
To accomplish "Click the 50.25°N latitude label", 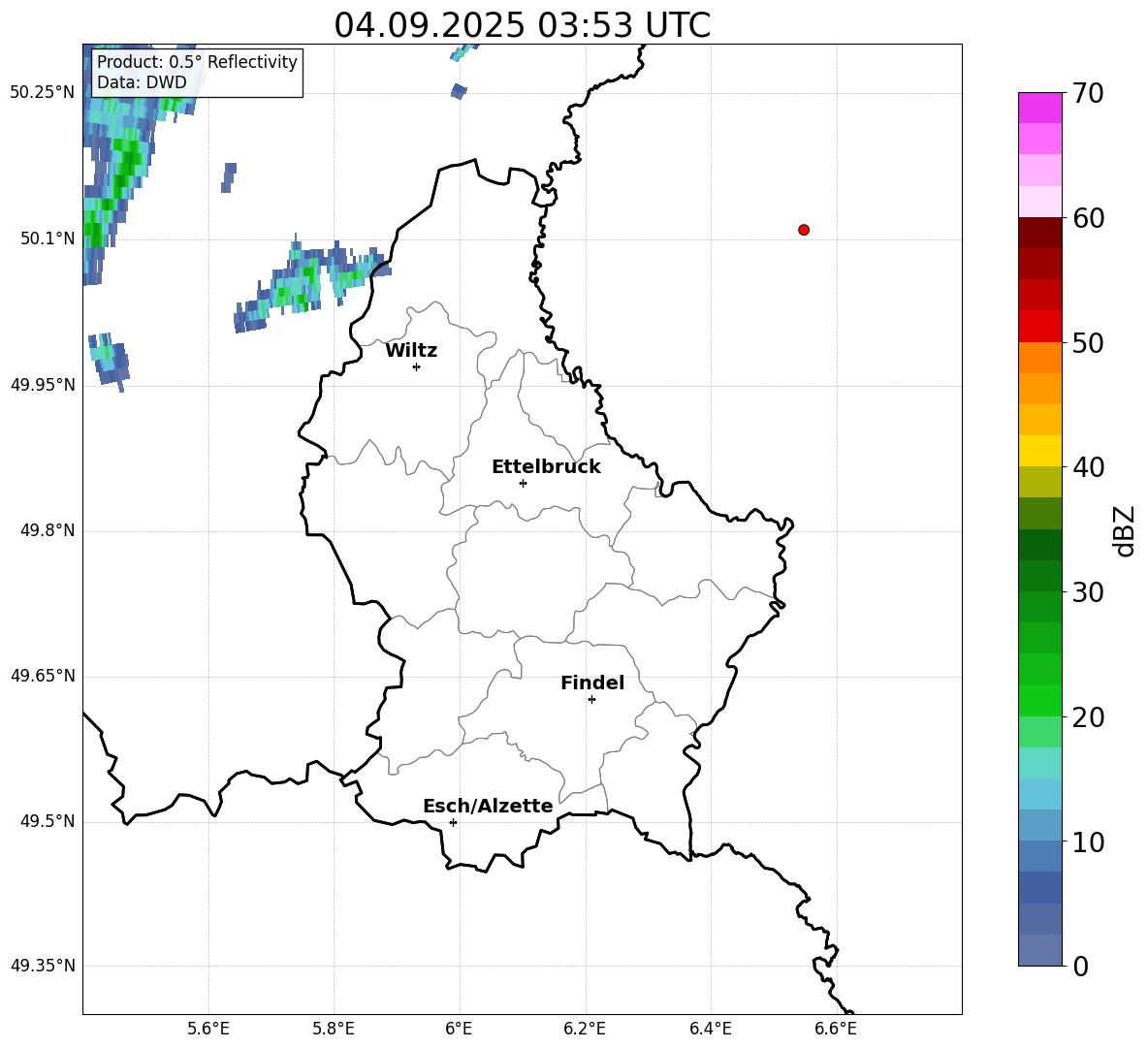I will (43, 93).
